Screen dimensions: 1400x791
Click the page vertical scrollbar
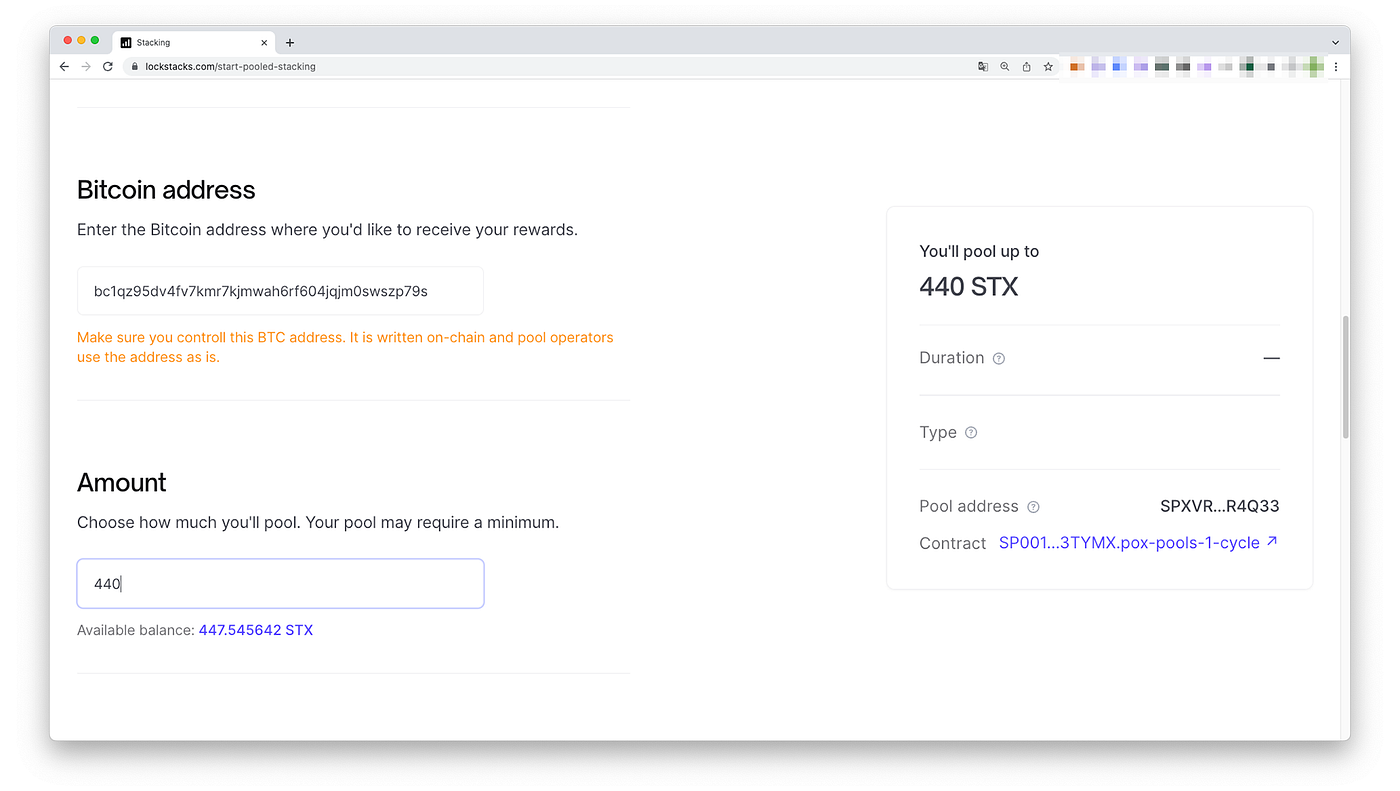click(x=1346, y=378)
